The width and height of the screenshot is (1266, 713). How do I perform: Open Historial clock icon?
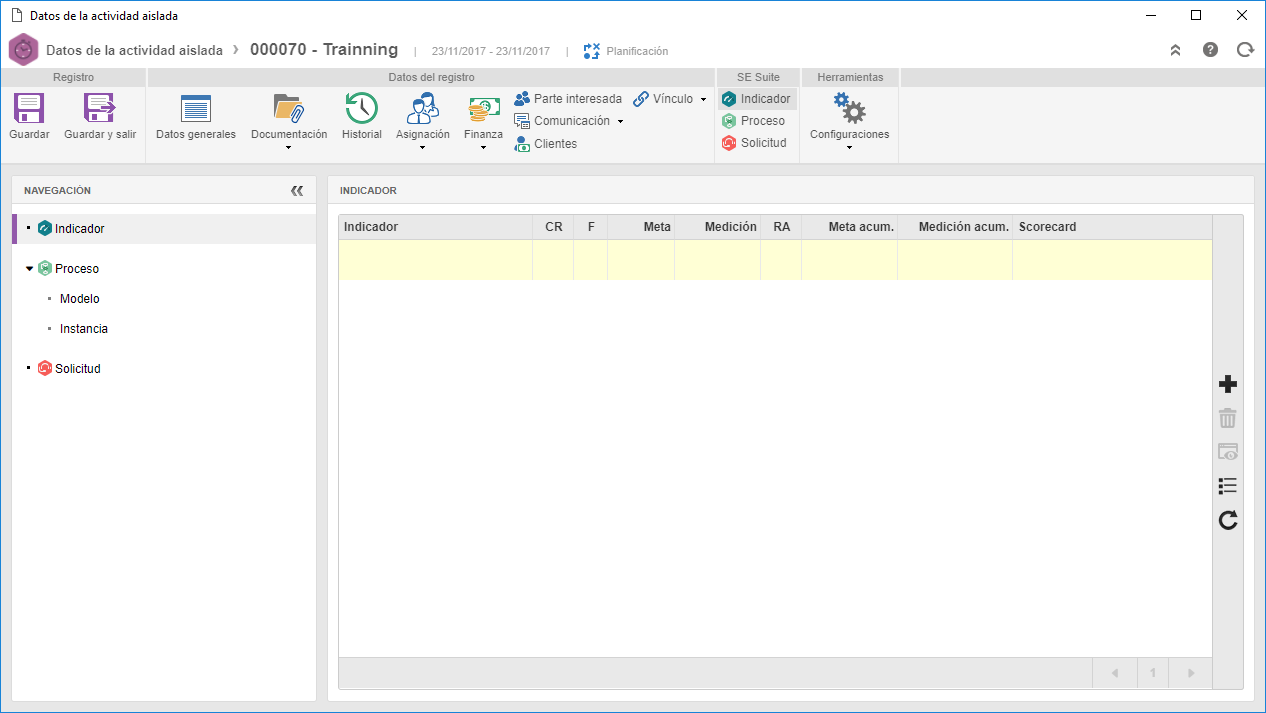click(x=361, y=108)
